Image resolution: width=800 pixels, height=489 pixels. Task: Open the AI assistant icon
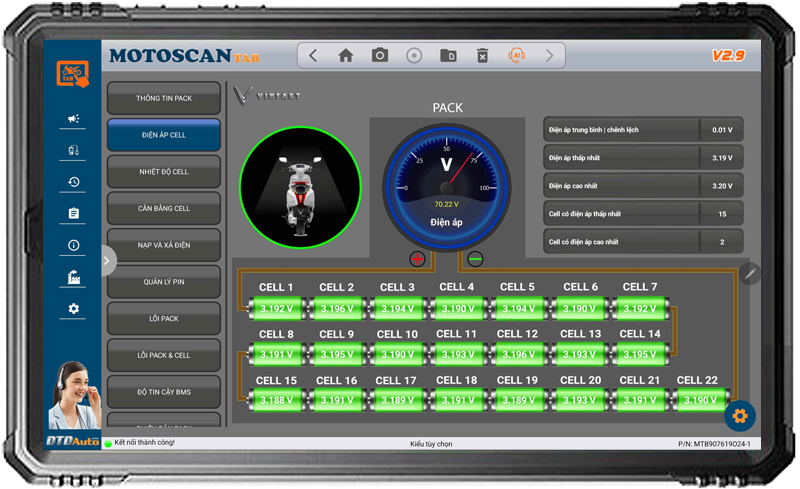[x=516, y=55]
